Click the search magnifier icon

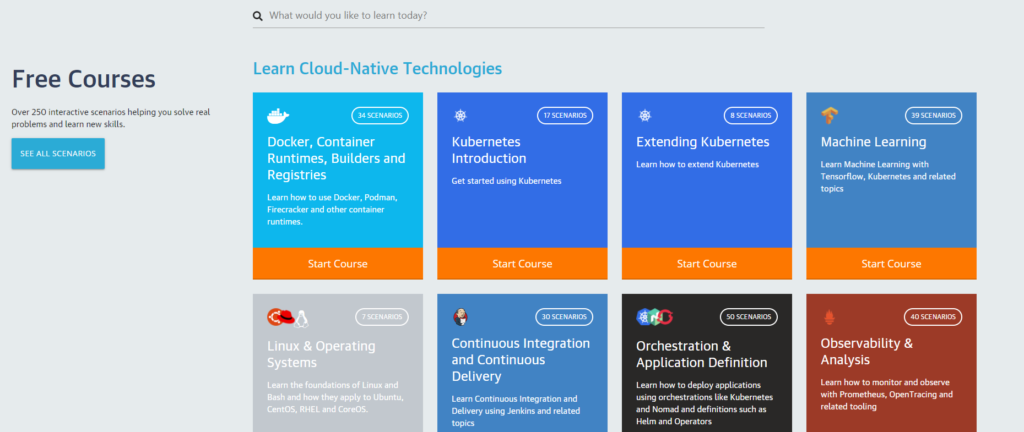pyautogui.click(x=257, y=16)
